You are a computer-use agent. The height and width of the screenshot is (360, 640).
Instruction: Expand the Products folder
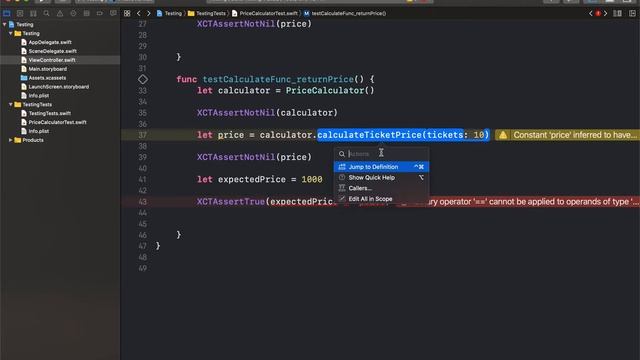[x=11, y=140]
